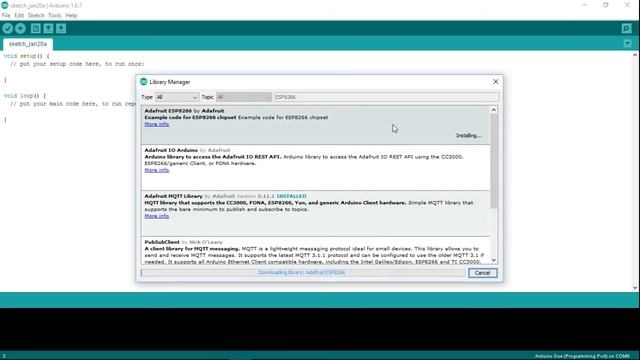This screenshot has width=640, height=360.
Task: Click the editor scroll down arrow
Action: pyautogui.click(x=635, y=288)
